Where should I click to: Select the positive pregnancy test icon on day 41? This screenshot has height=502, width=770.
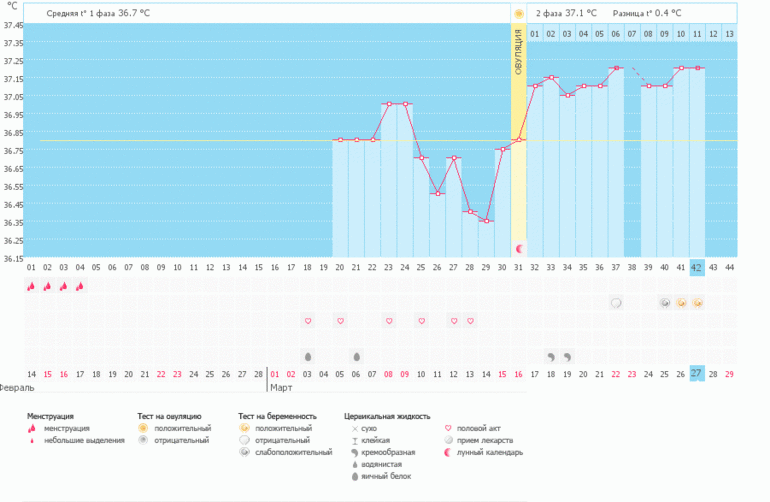pyautogui.click(x=681, y=303)
